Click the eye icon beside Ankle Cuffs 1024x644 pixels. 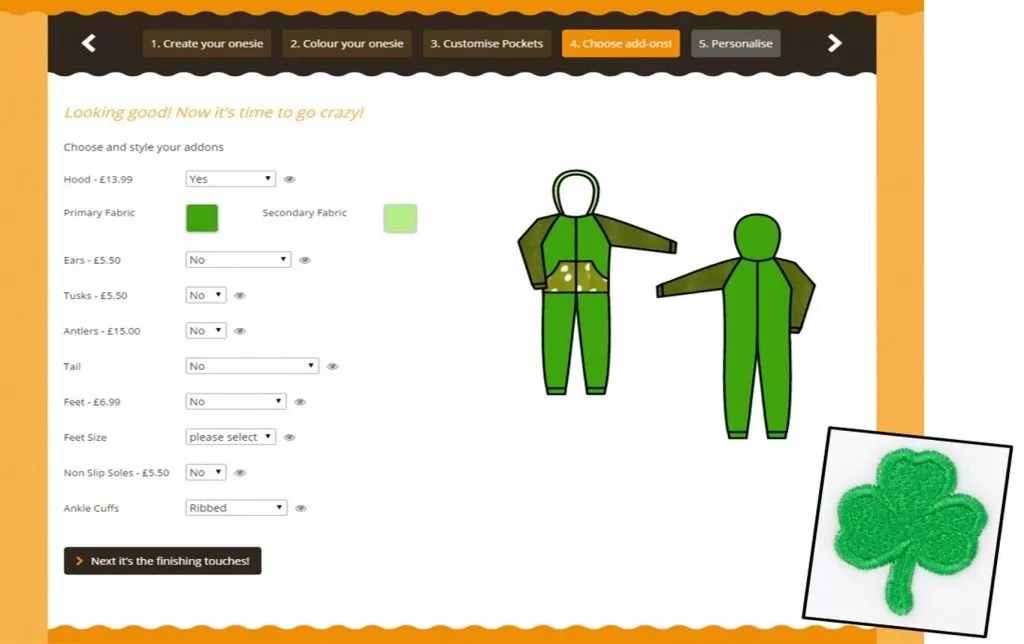coord(301,508)
